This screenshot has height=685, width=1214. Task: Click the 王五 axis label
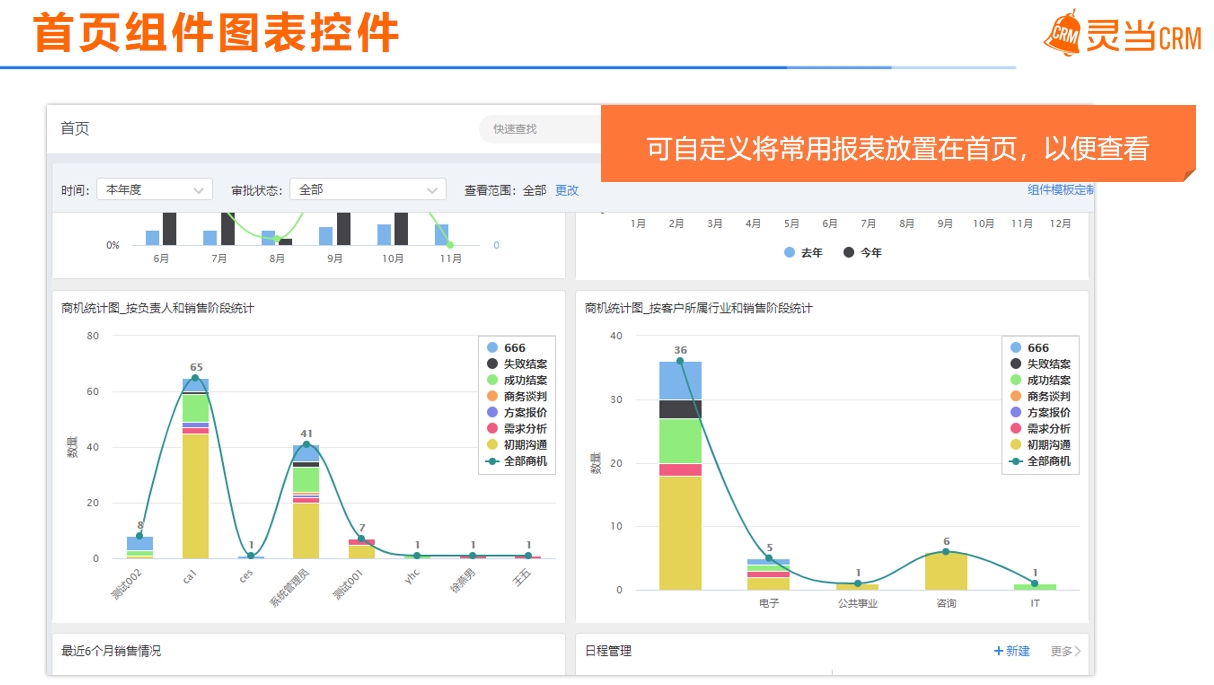click(x=523, y=576)
